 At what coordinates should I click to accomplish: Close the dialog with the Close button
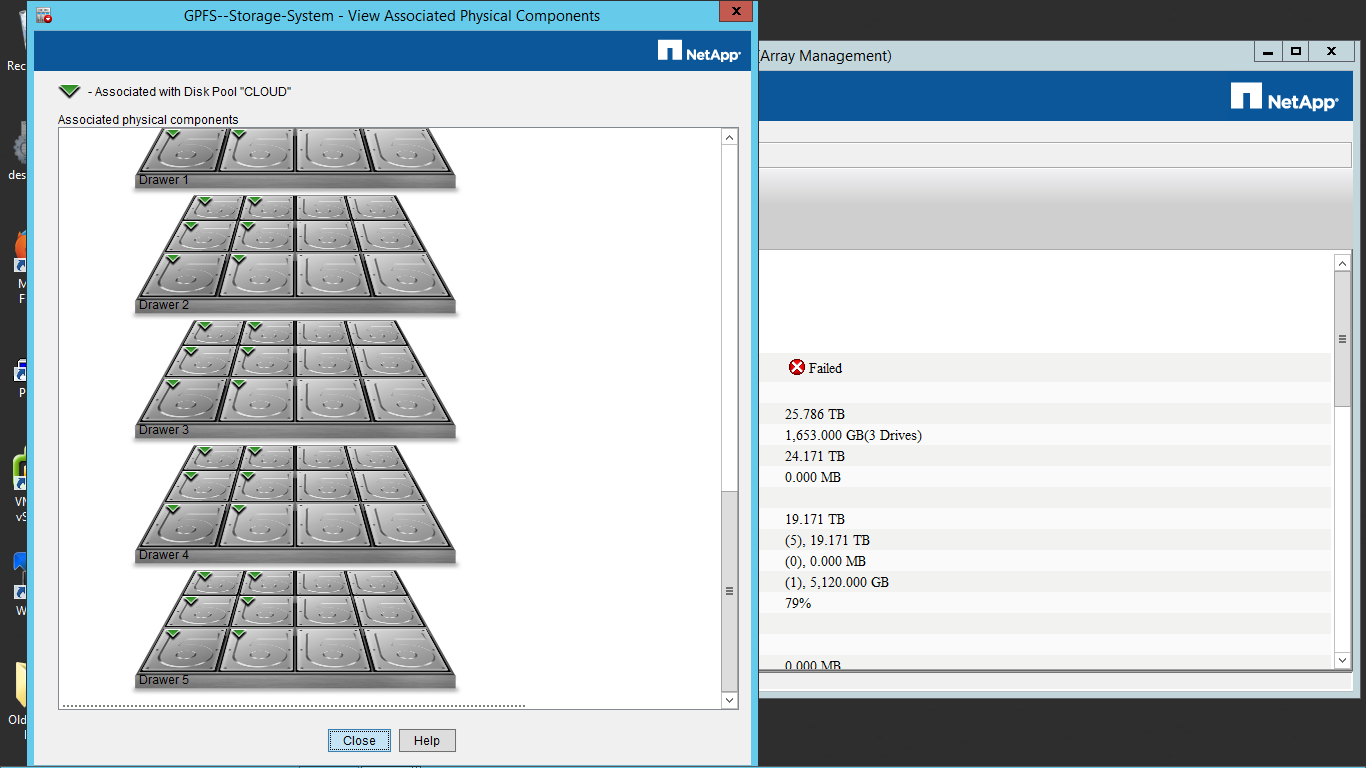tap(359, 740)
